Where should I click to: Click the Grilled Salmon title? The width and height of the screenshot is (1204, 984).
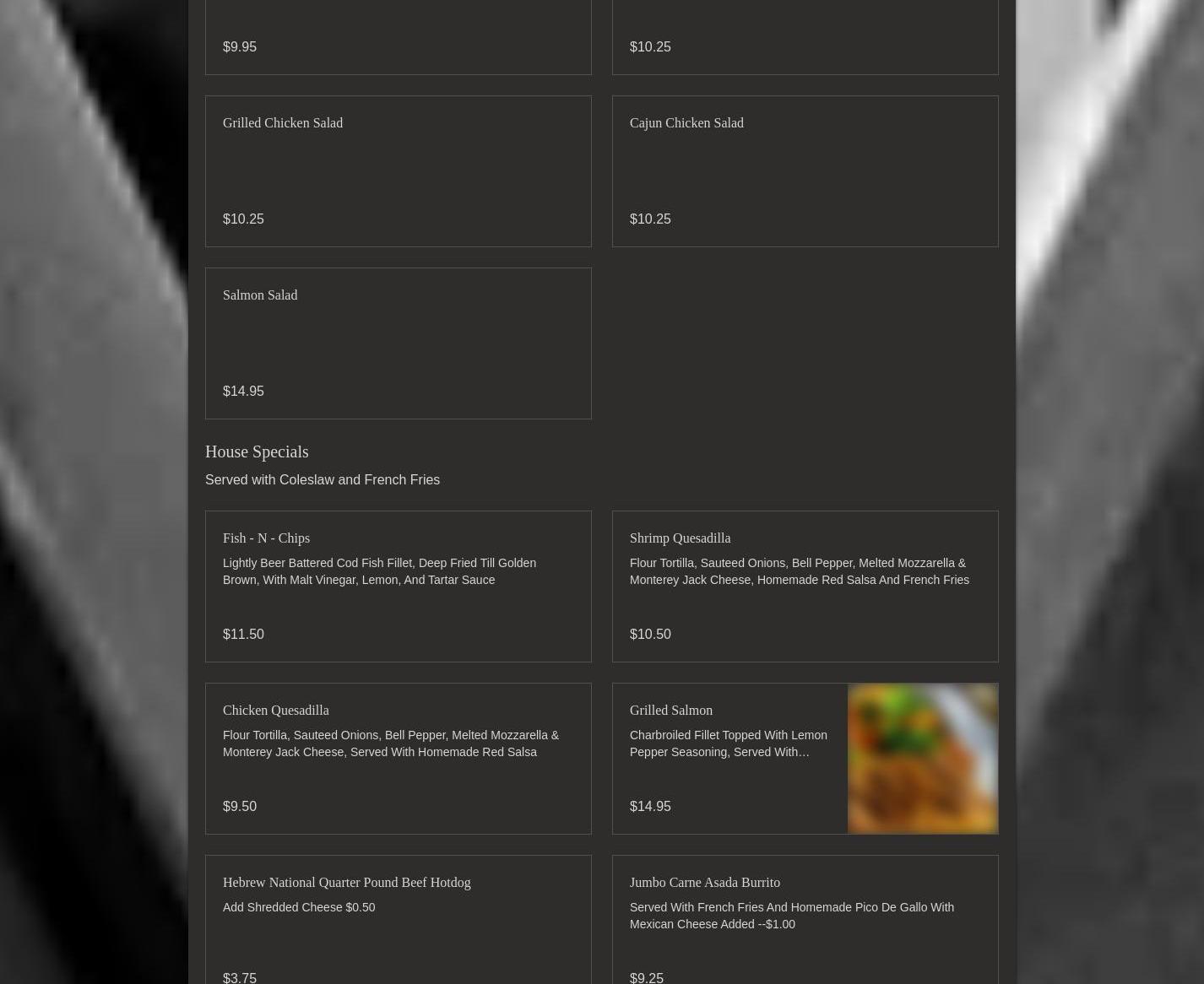[670, 710]
